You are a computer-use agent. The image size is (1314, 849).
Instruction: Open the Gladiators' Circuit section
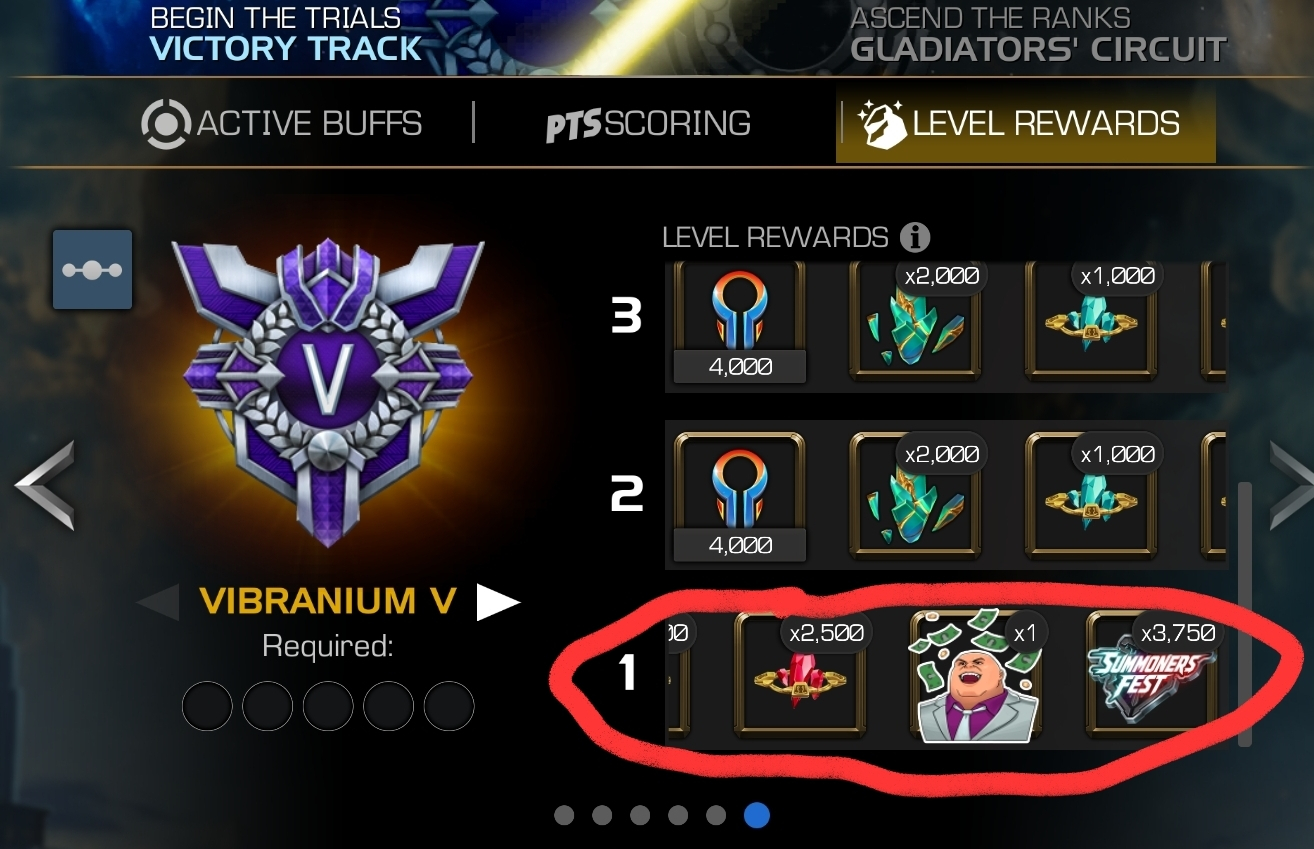tap(1038, 34)
